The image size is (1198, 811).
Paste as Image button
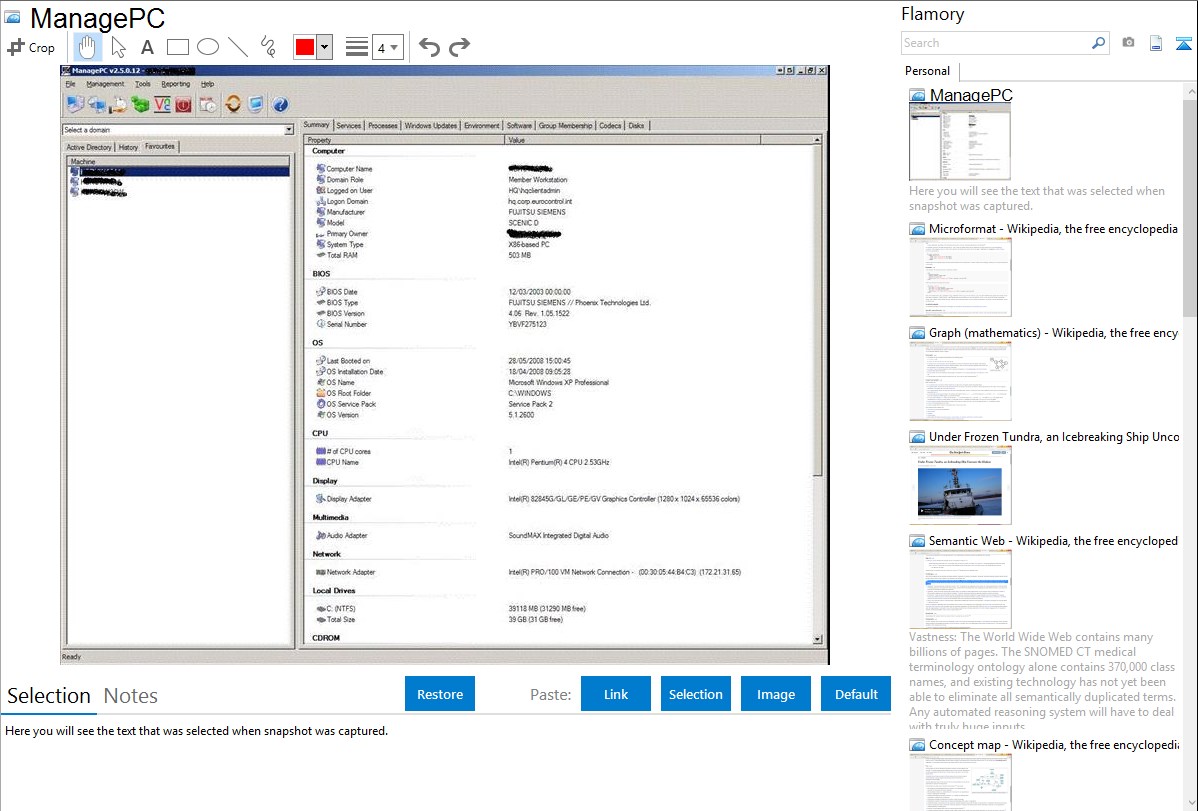point(775,694)
